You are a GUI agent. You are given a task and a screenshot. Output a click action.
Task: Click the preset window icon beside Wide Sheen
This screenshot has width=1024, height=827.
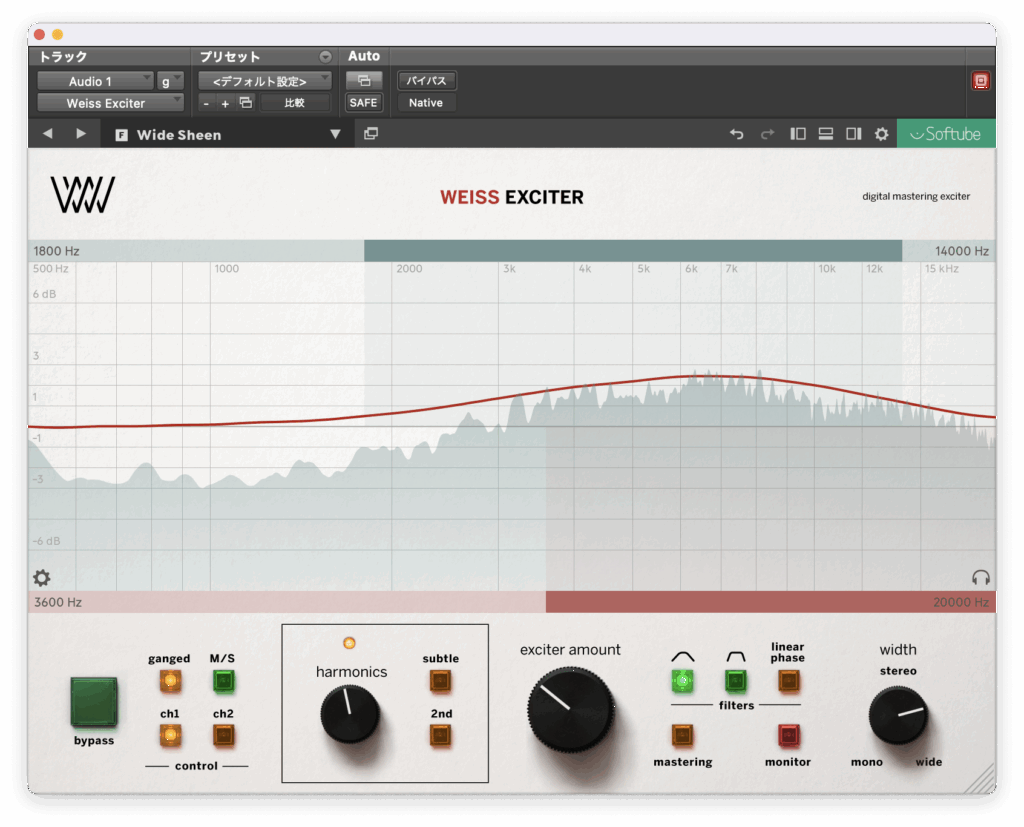click(371, 134)
